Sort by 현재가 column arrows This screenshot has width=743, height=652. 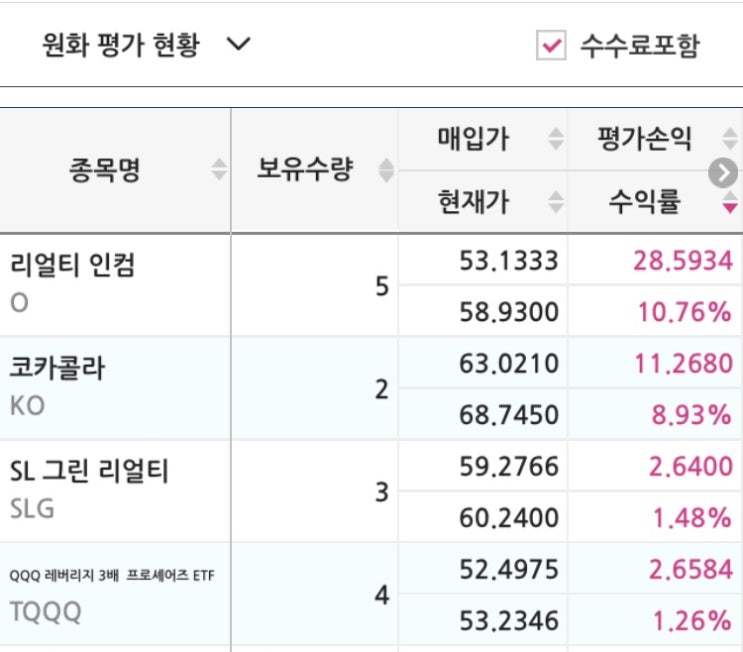coord(556,203)
